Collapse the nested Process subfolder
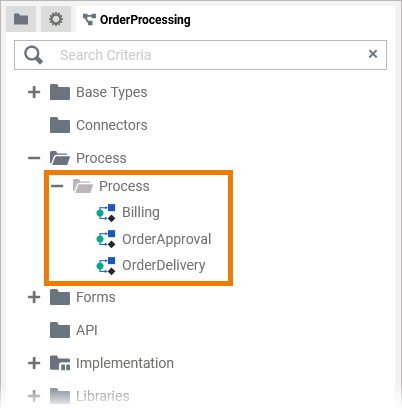Viewport: 402px width, 410px height. coord(57,186)
